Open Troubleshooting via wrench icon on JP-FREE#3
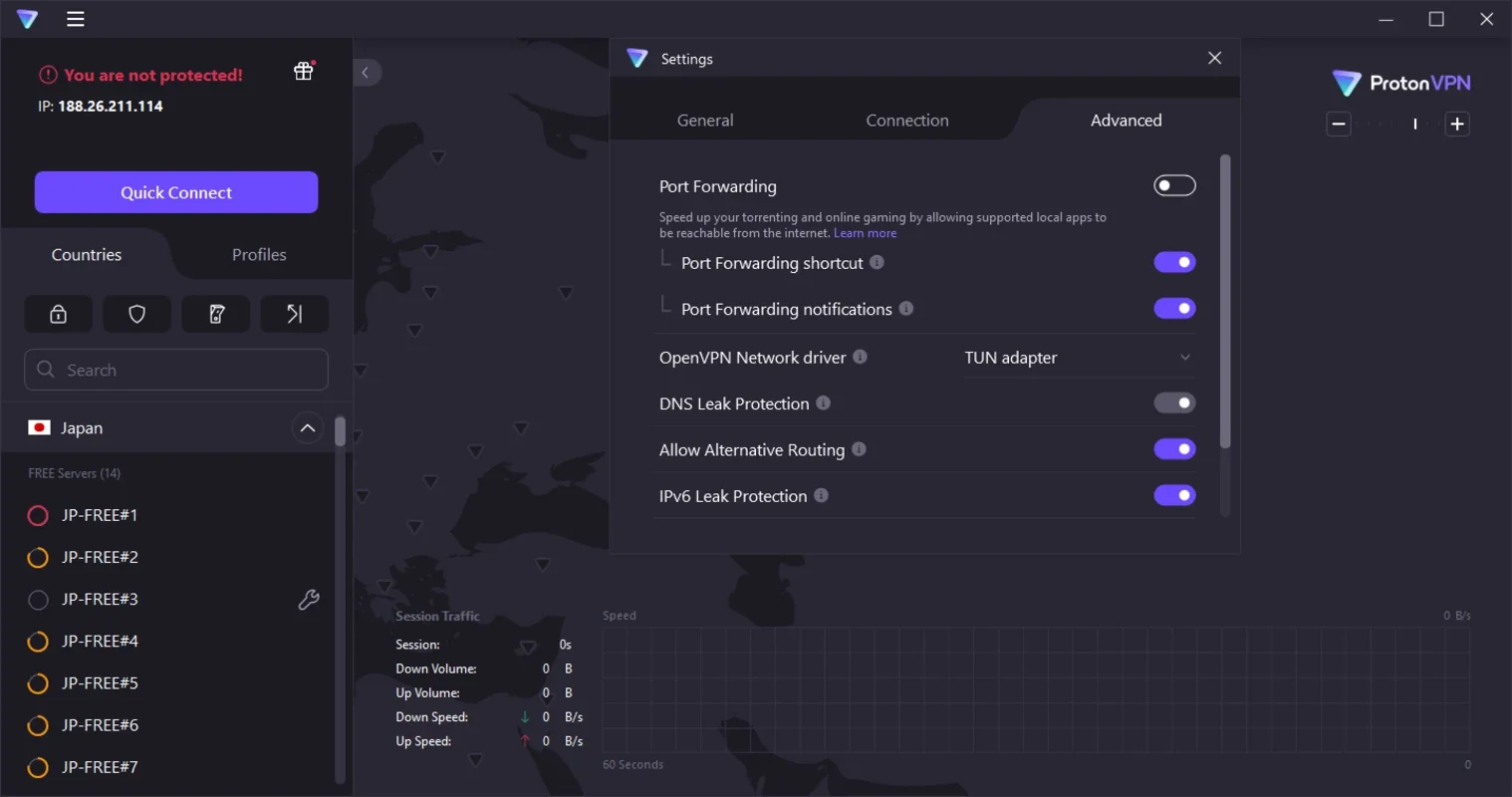Image resolution: width=1512 pixels, height=797 pixels. [x=309, y=599]
